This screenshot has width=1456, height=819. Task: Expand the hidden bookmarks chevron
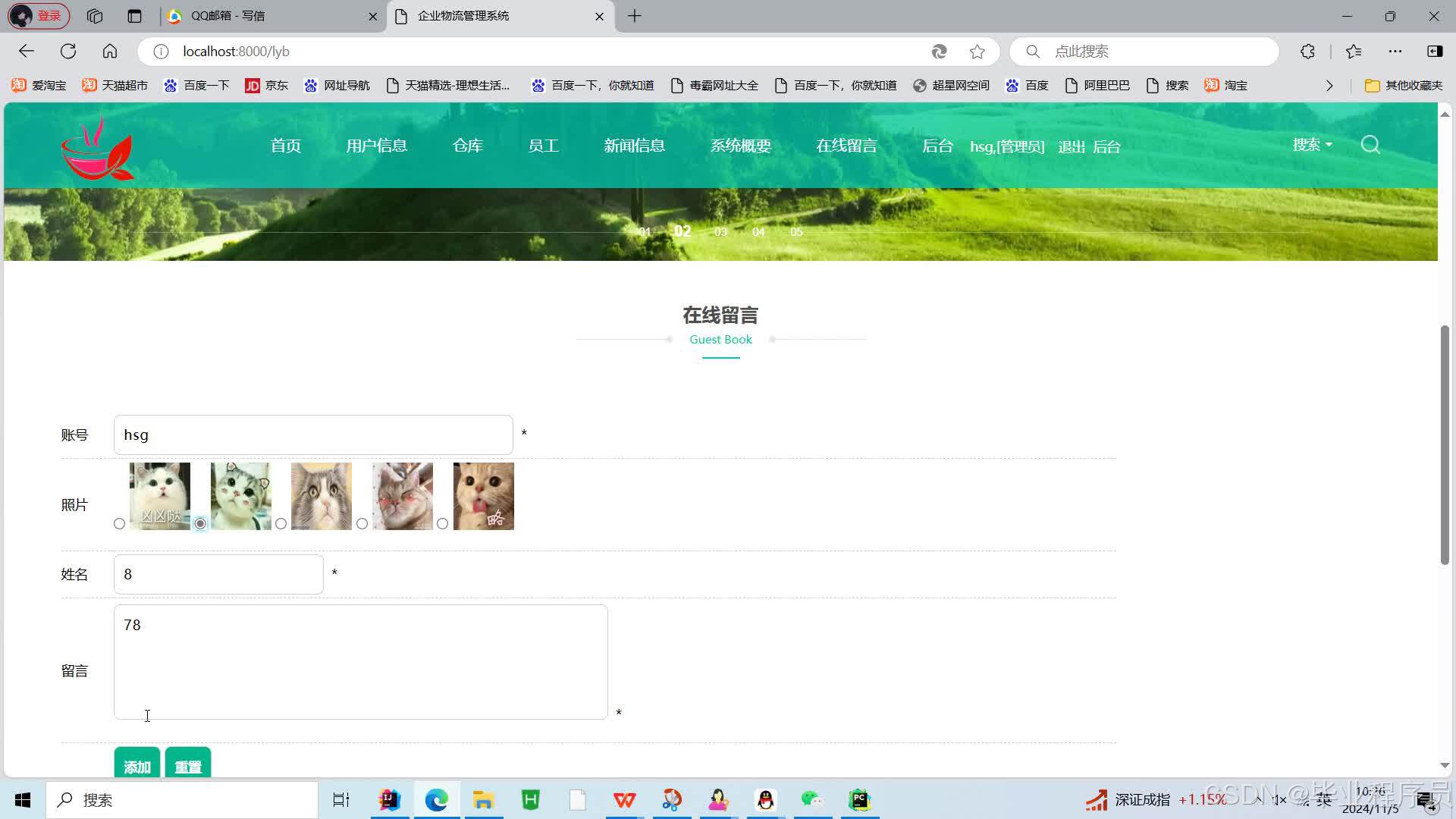(1329, 85)
